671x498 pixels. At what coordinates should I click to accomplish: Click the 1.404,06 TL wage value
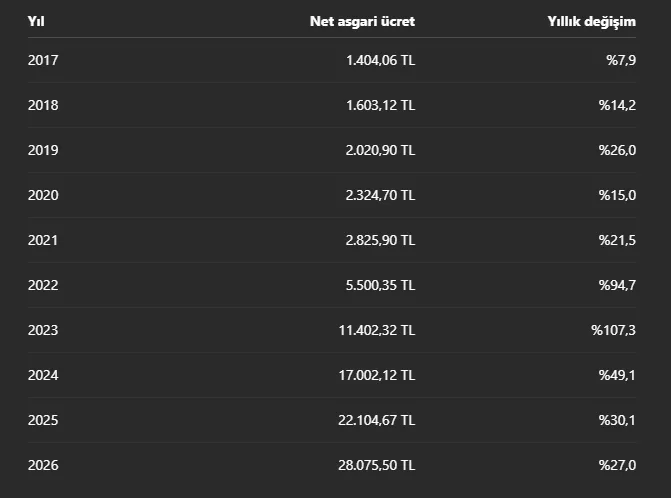(380, 60)
